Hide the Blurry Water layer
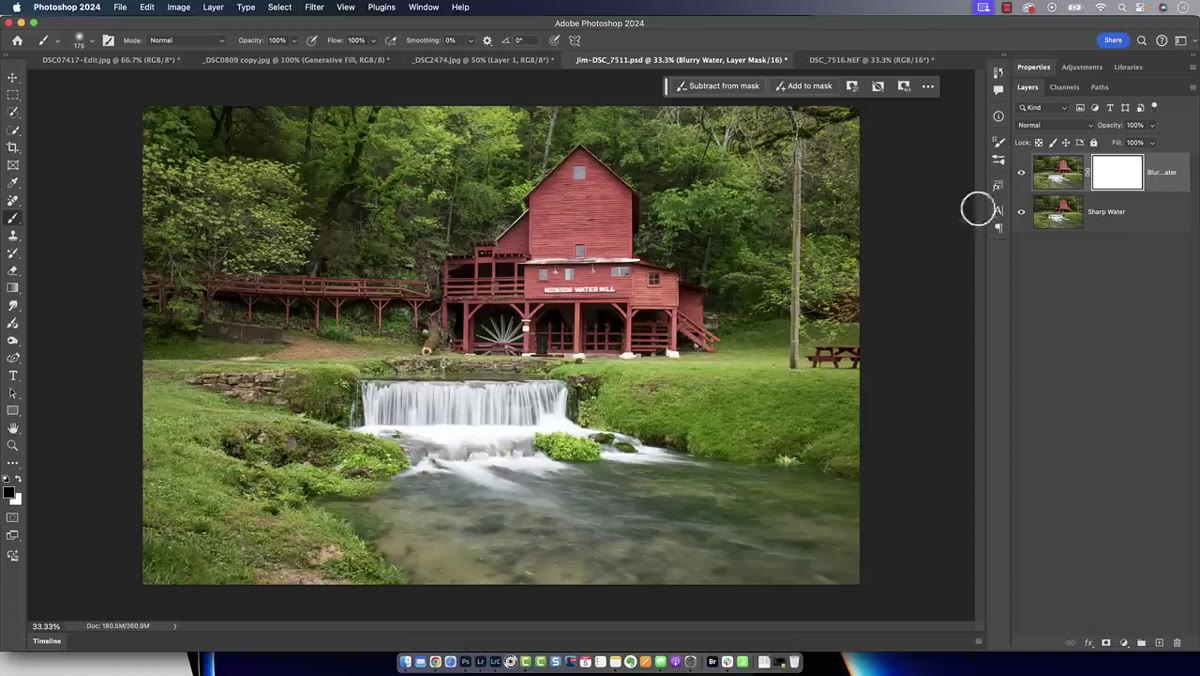1200x676 pixels. 1021,172
